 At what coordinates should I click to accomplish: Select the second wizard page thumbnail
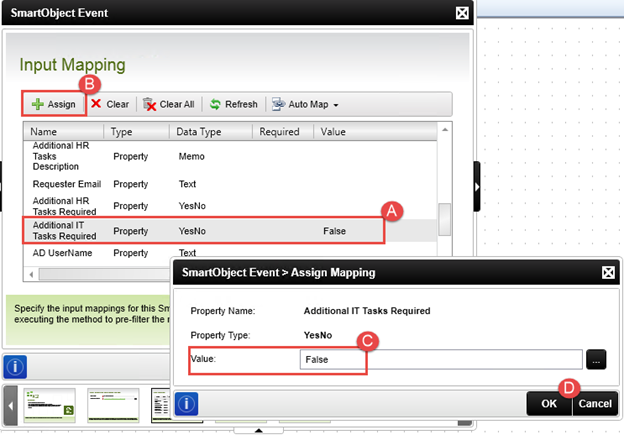(113, 405)
